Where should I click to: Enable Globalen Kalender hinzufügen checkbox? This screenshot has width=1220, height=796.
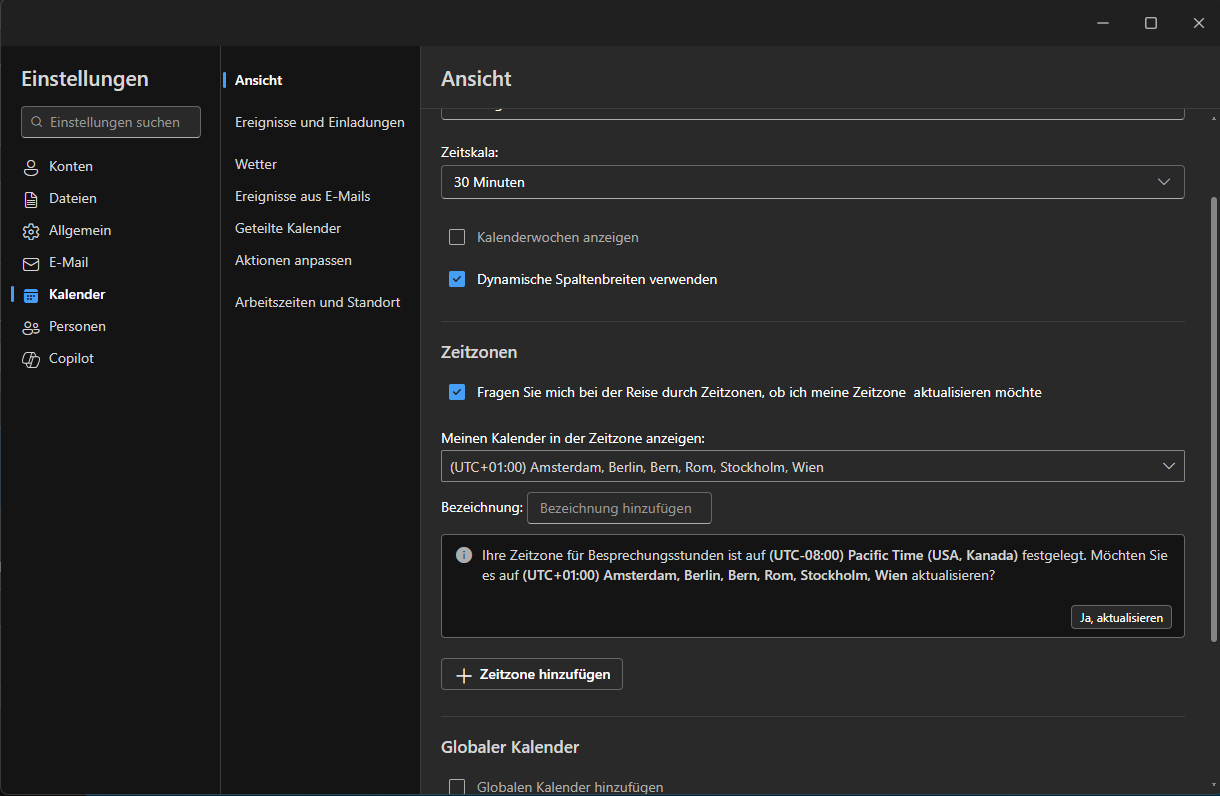[x=457, y=787]
